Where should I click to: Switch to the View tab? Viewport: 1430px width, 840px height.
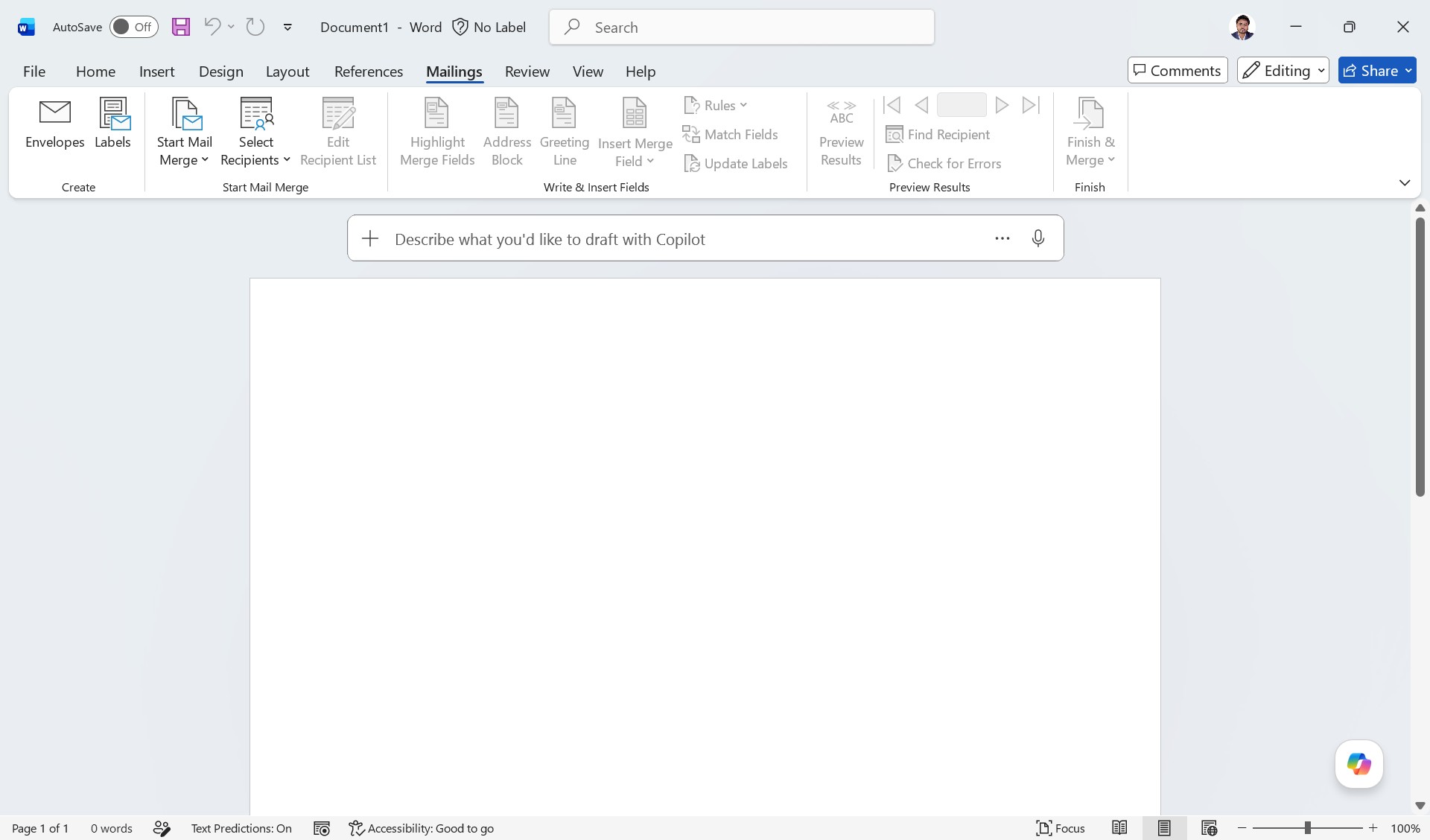[x=588, y=71]
